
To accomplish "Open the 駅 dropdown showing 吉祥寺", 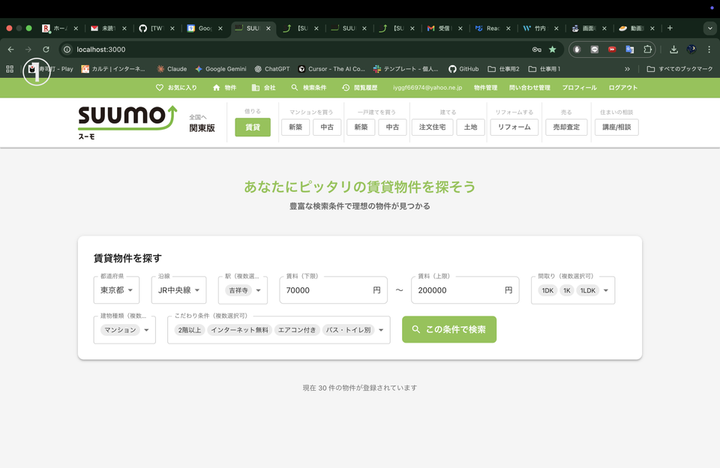I will coord(243,290).
